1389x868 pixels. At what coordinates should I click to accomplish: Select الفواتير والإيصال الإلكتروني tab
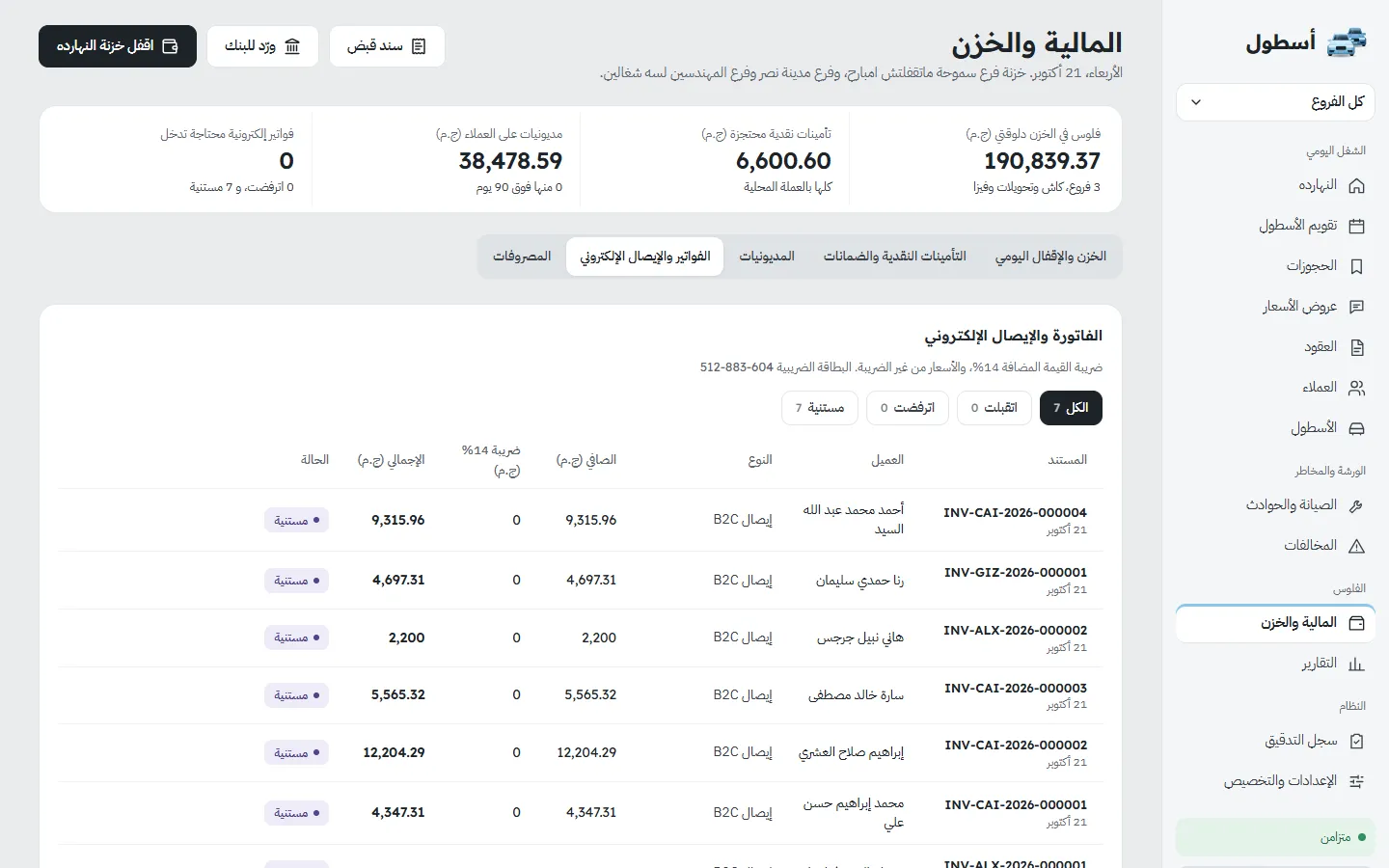[645, 257]
